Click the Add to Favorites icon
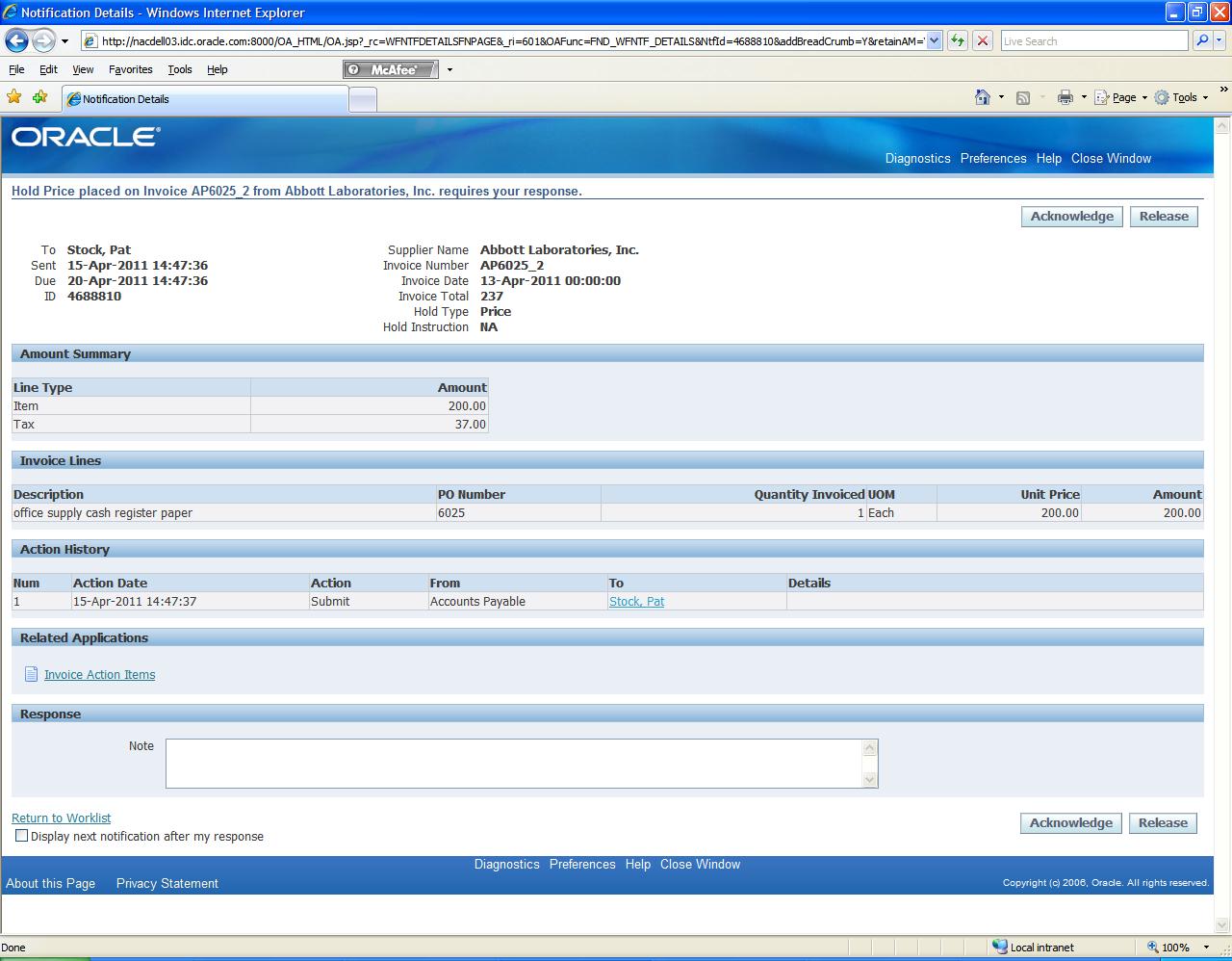Viewport: 1232px width, 961px height. (39, 97)
